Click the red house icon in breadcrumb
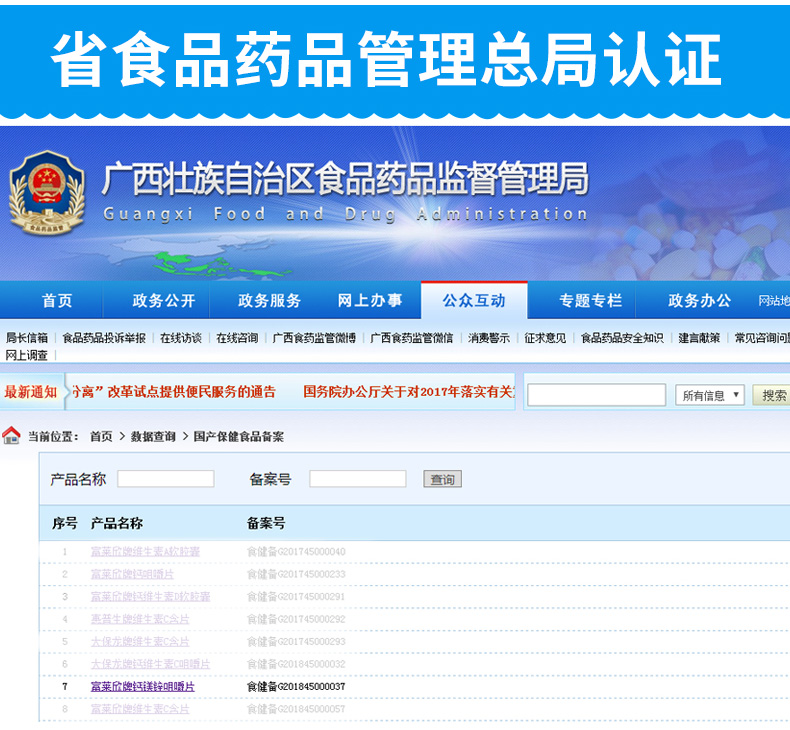The width and height of the screenshot is (790, 730). [x=11, y=435]
